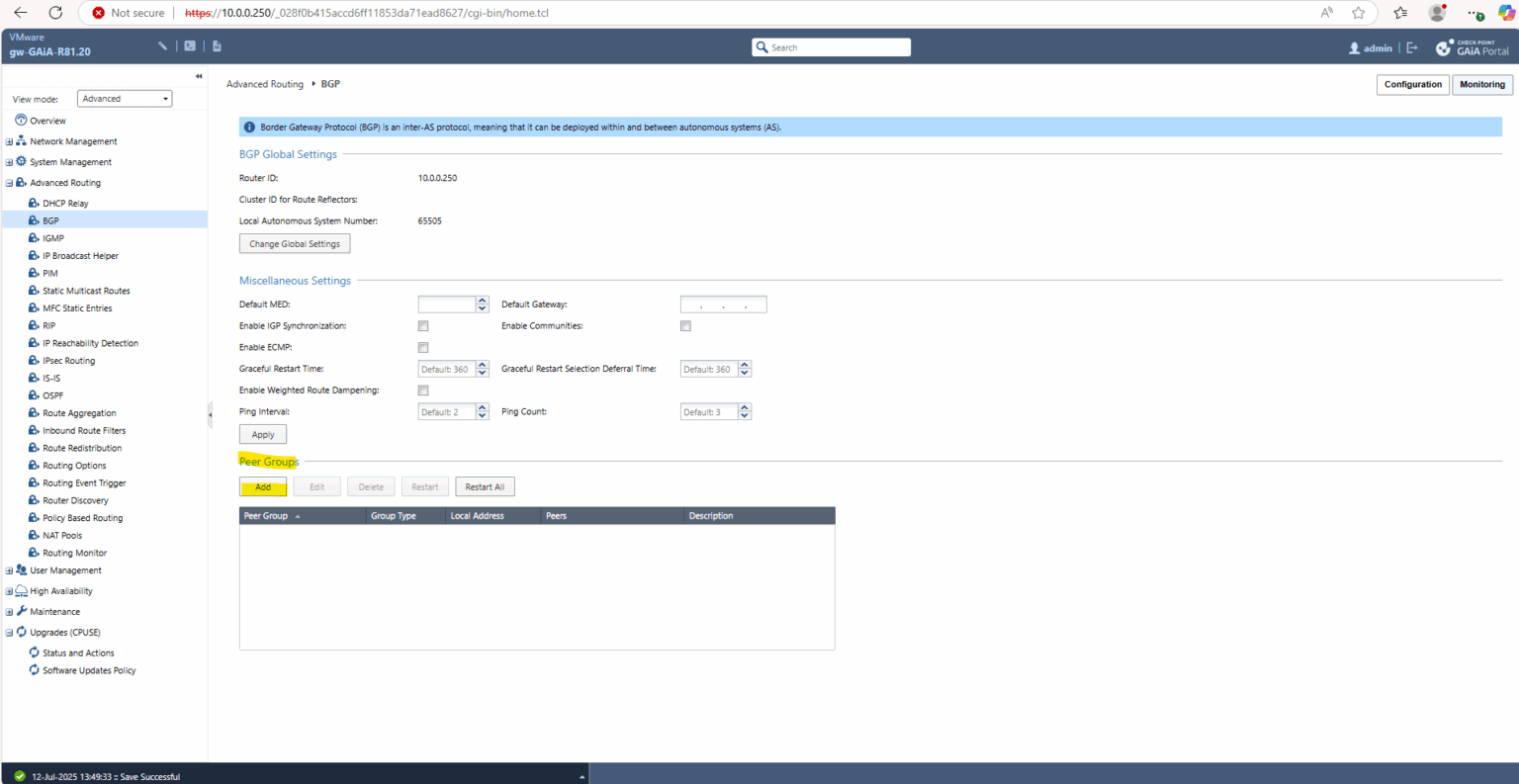This screenshot has width=1519, height=784.
Task: Collapse the Advanced Routing tree node
Action: pyautogui.click(x=8, y=182)
